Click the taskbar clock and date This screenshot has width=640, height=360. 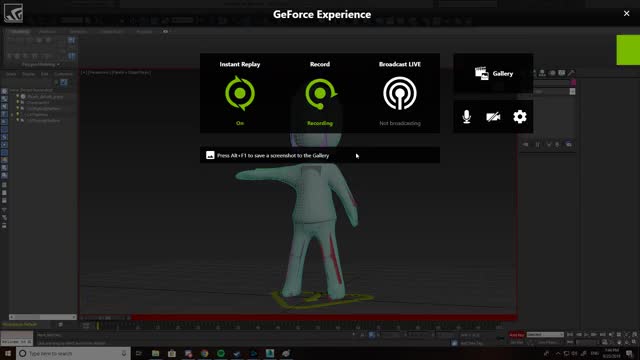coord(611,353)
